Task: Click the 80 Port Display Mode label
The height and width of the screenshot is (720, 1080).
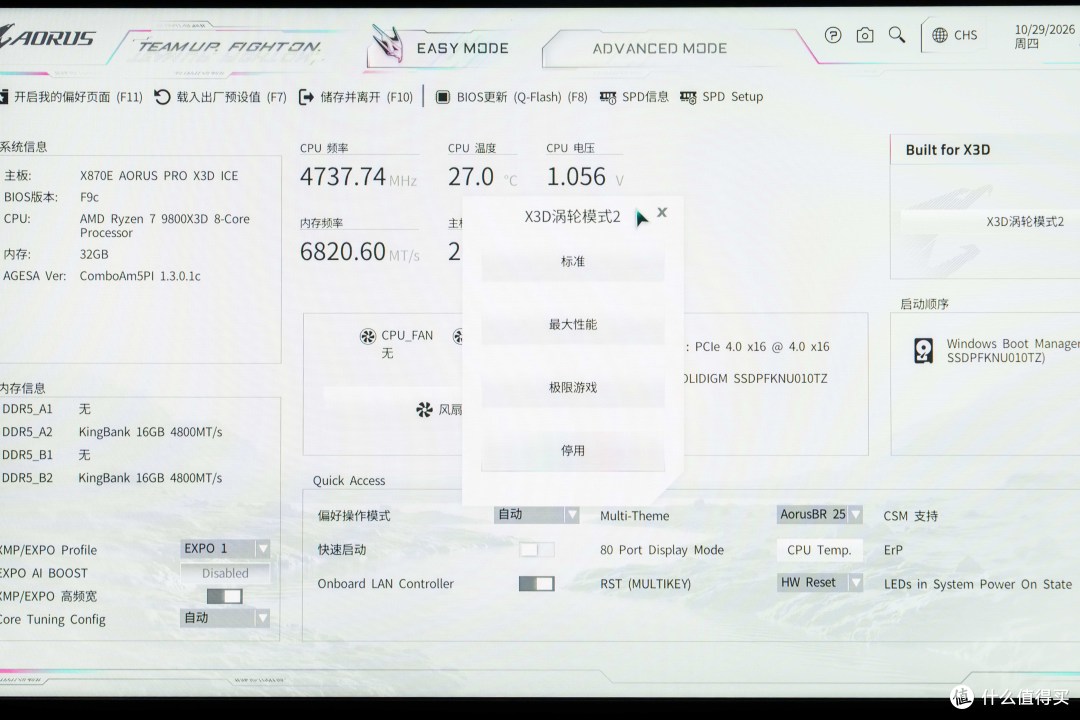Action: (x=662, y=550)
